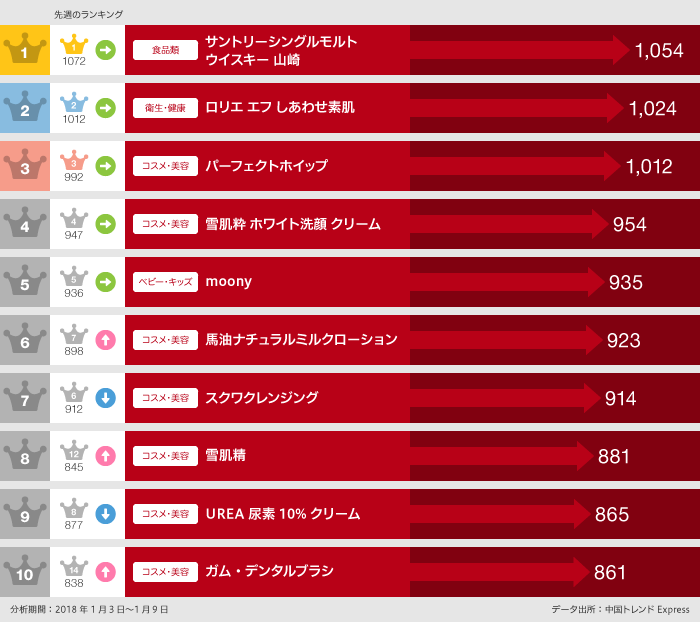Click the ベビー・キッズ category tag
The width and height of the screenshot is (700, 622).
coord(166,282)
